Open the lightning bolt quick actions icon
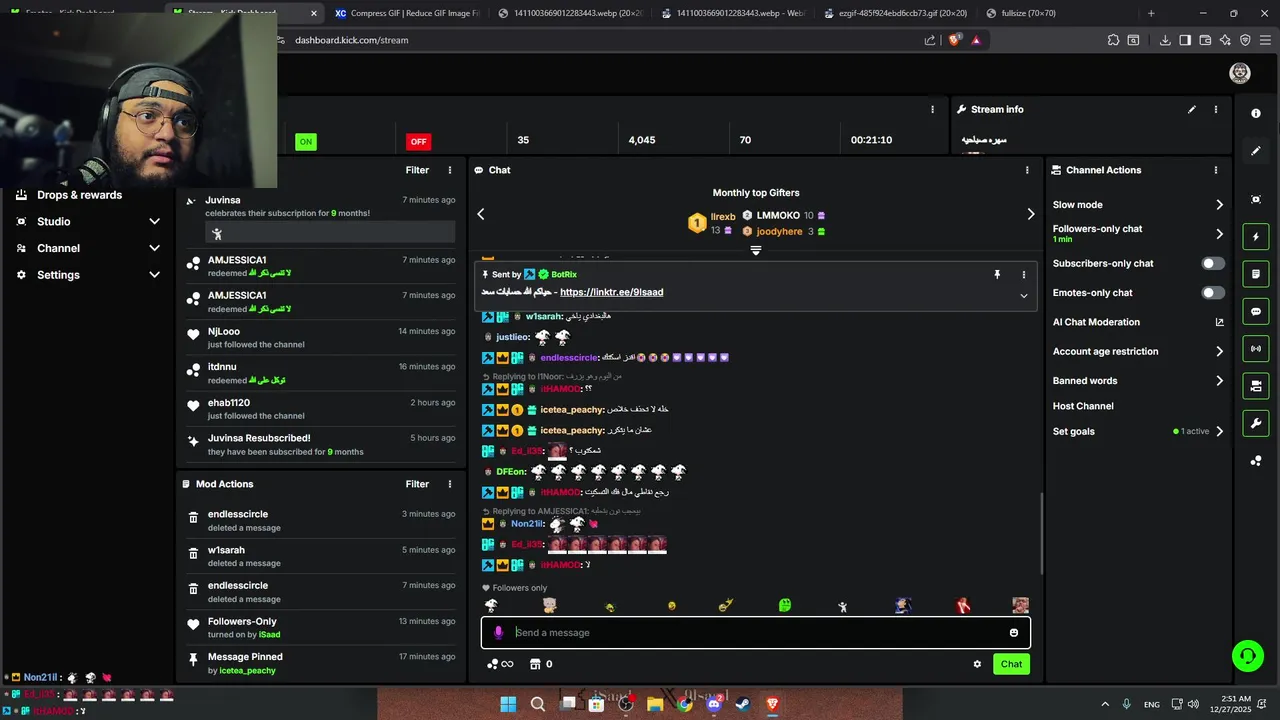The height and width of the screenshot is (720, 1280). tap(1256, 237)
